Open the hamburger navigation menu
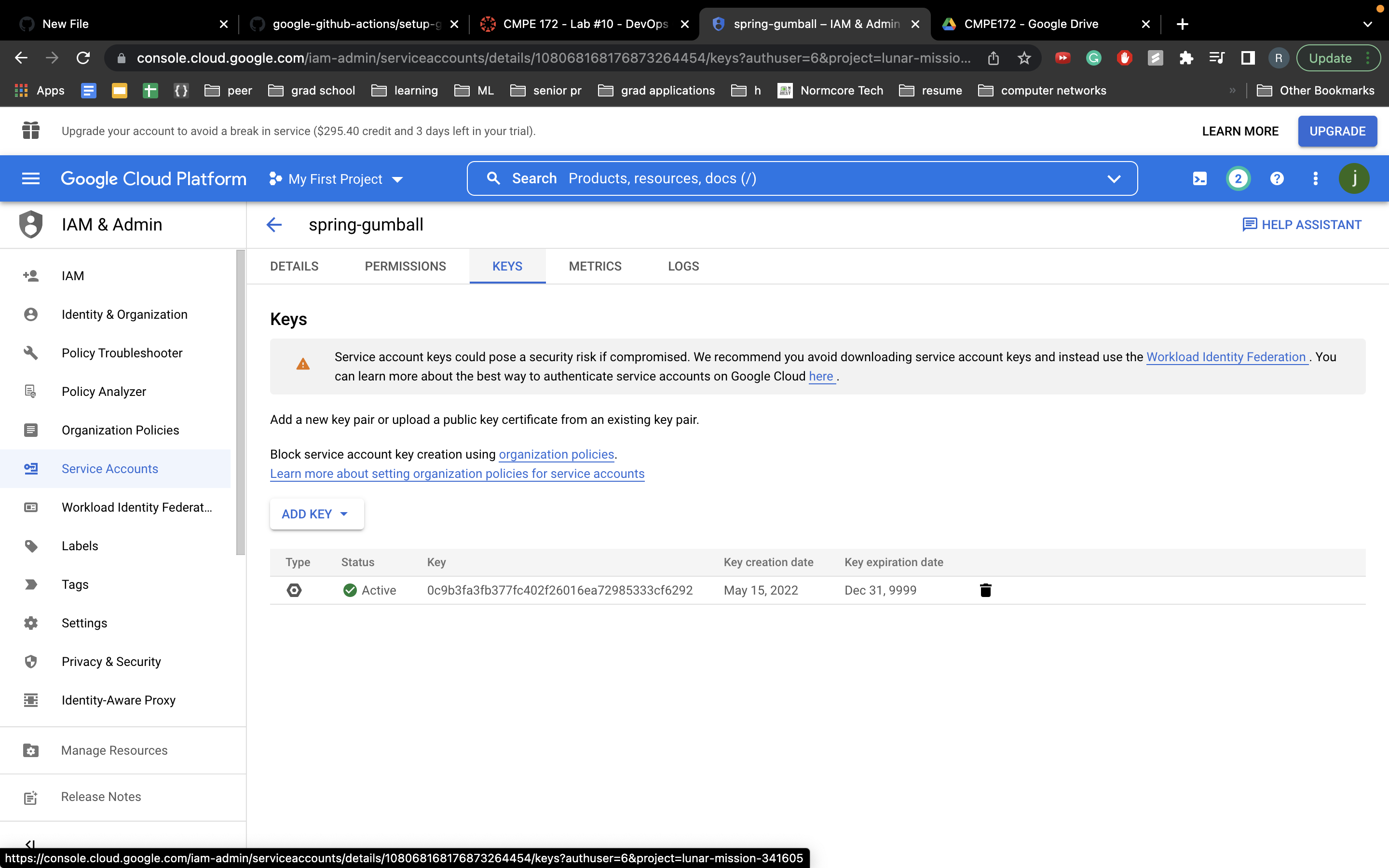The image size is (1389, 868). [31, 178]
